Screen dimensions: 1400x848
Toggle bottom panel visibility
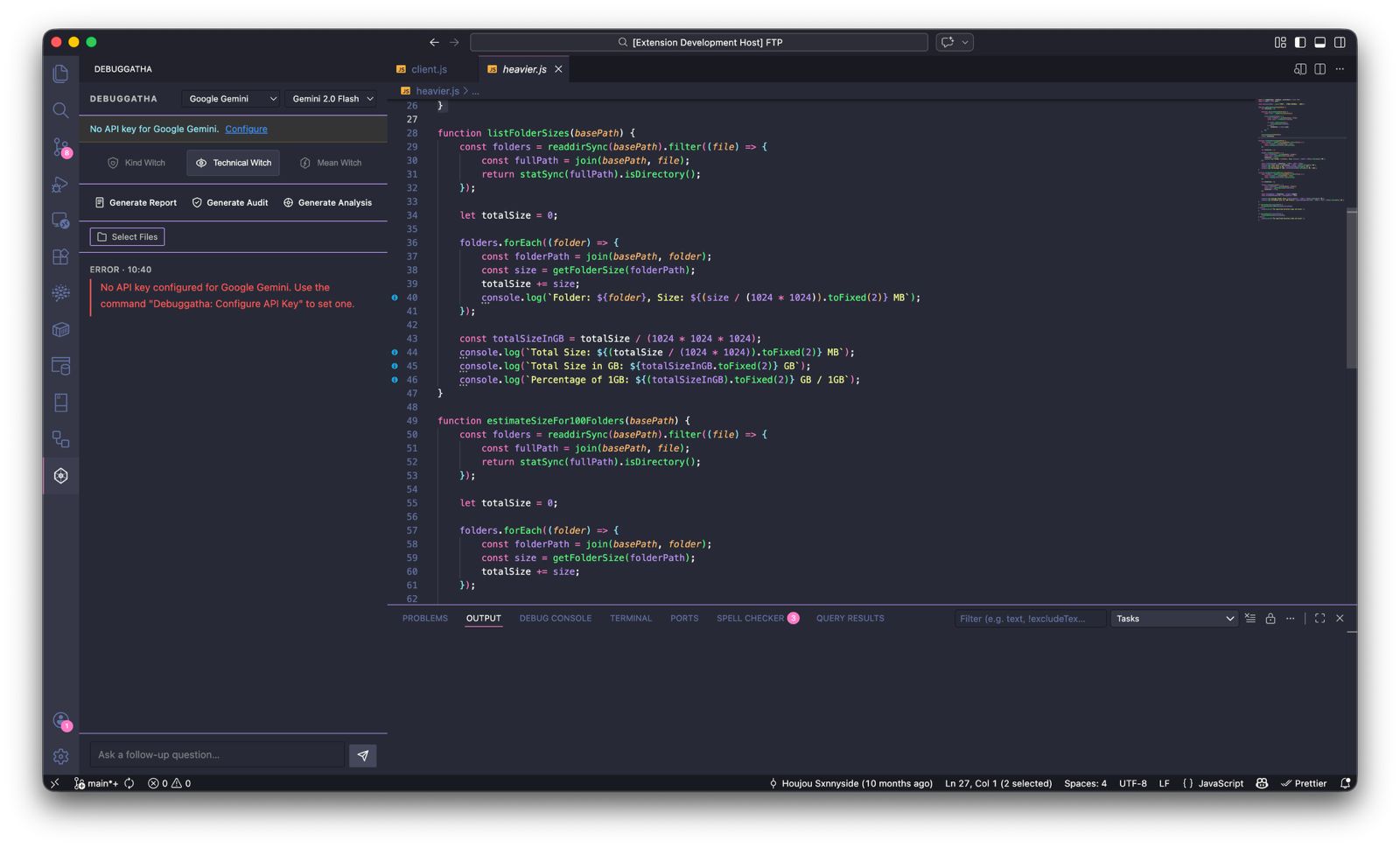(x=1319, y=42)
